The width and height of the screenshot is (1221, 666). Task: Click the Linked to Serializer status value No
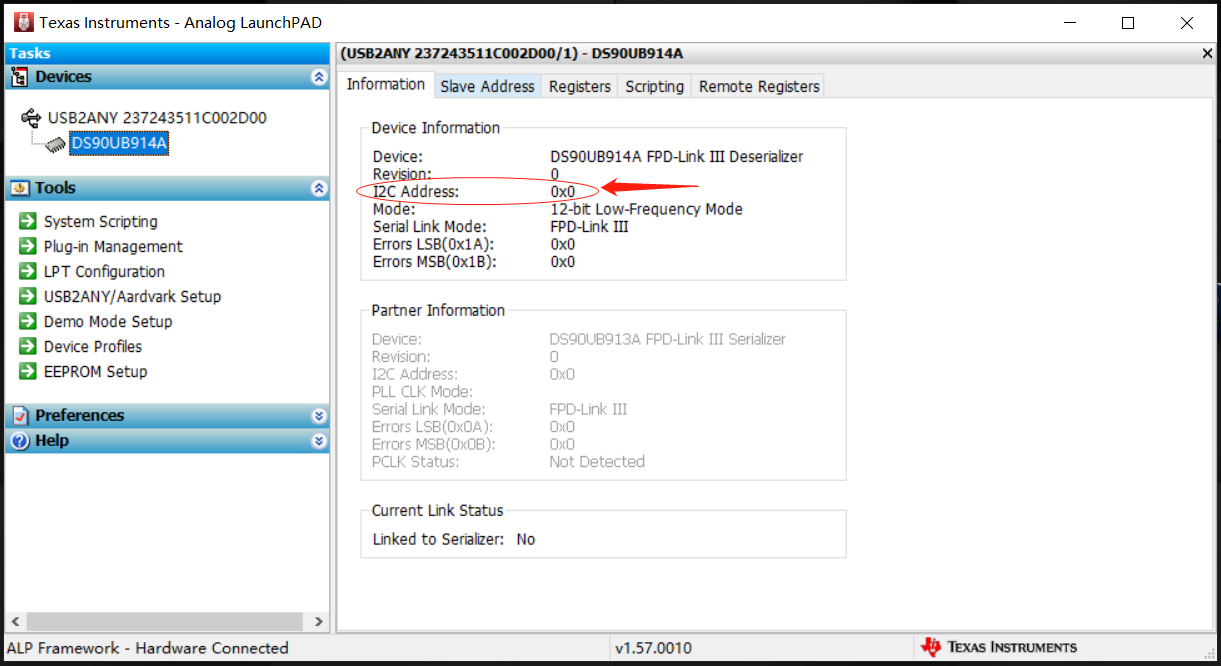(526, 539)
